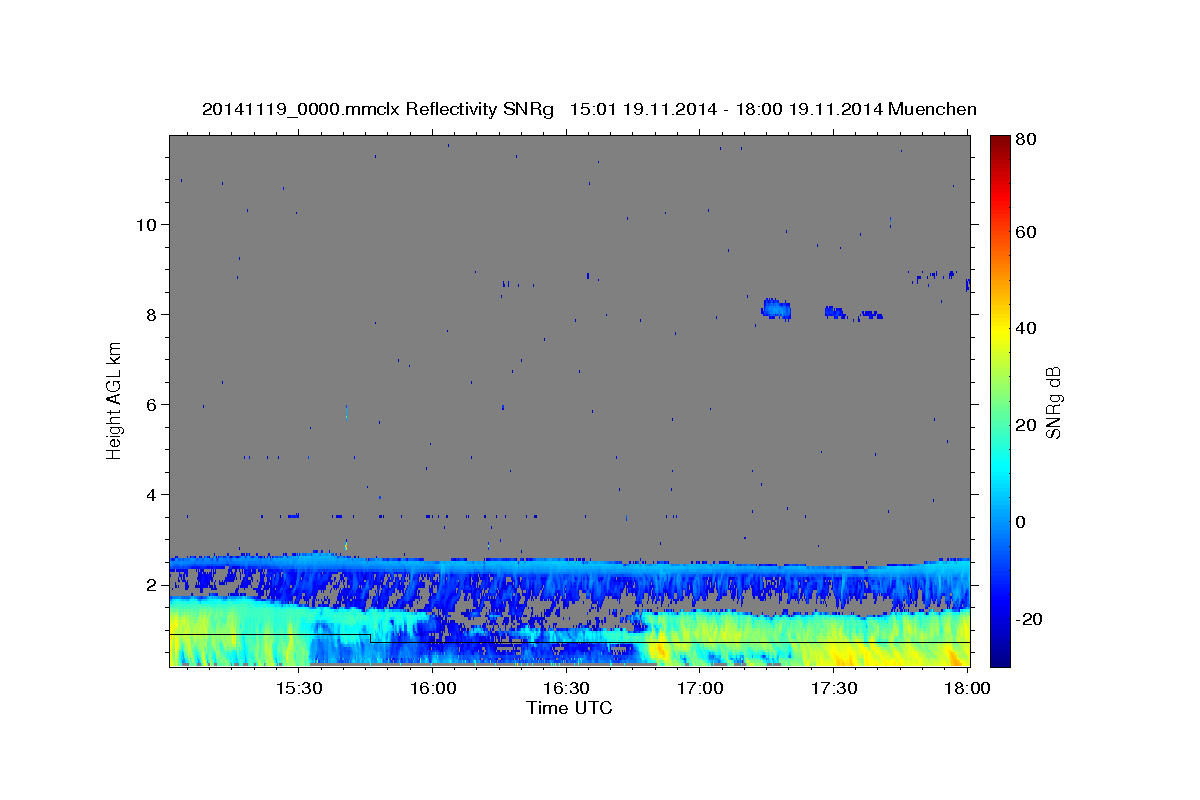Click the 16:30 time tick label
The height and width of the screenshot is (800, 1200).
tap(567, 689)
